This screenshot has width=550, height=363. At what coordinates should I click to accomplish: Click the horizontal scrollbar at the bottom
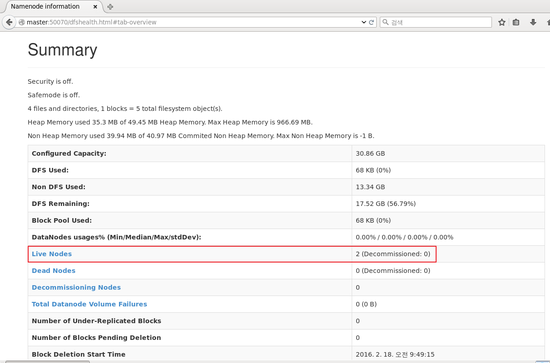pos(47,361)
